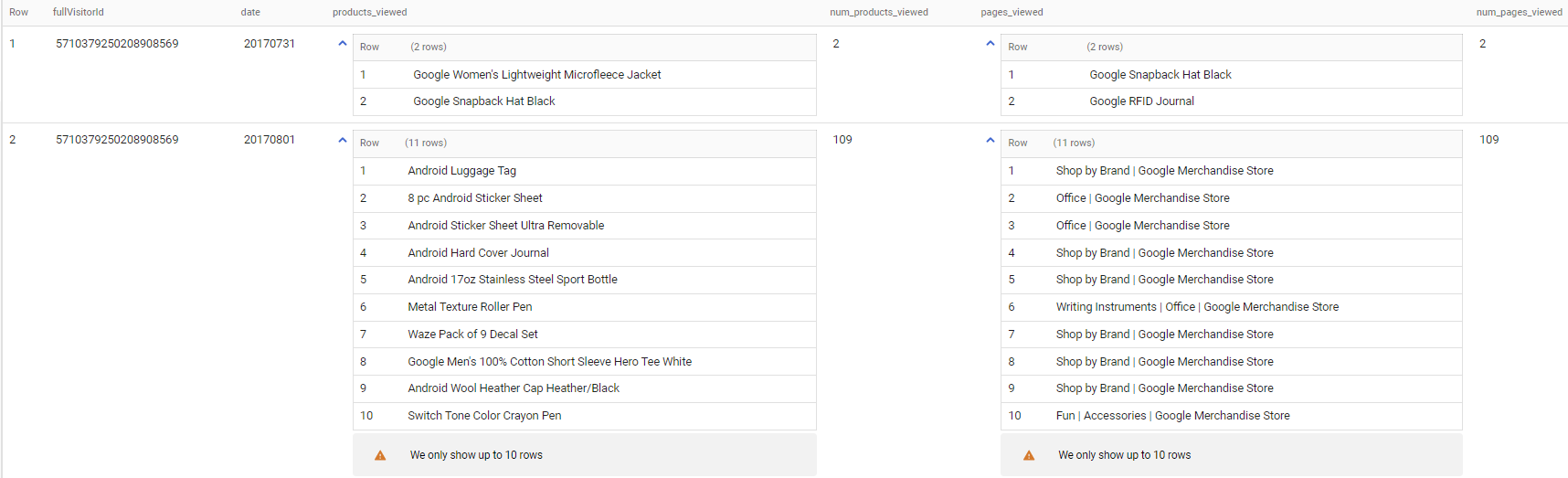The width and height of the screenshot is (1568, 478).
Task: Select Shop by Brand page in nested row 7
Action: click(x=1165, y=335)
